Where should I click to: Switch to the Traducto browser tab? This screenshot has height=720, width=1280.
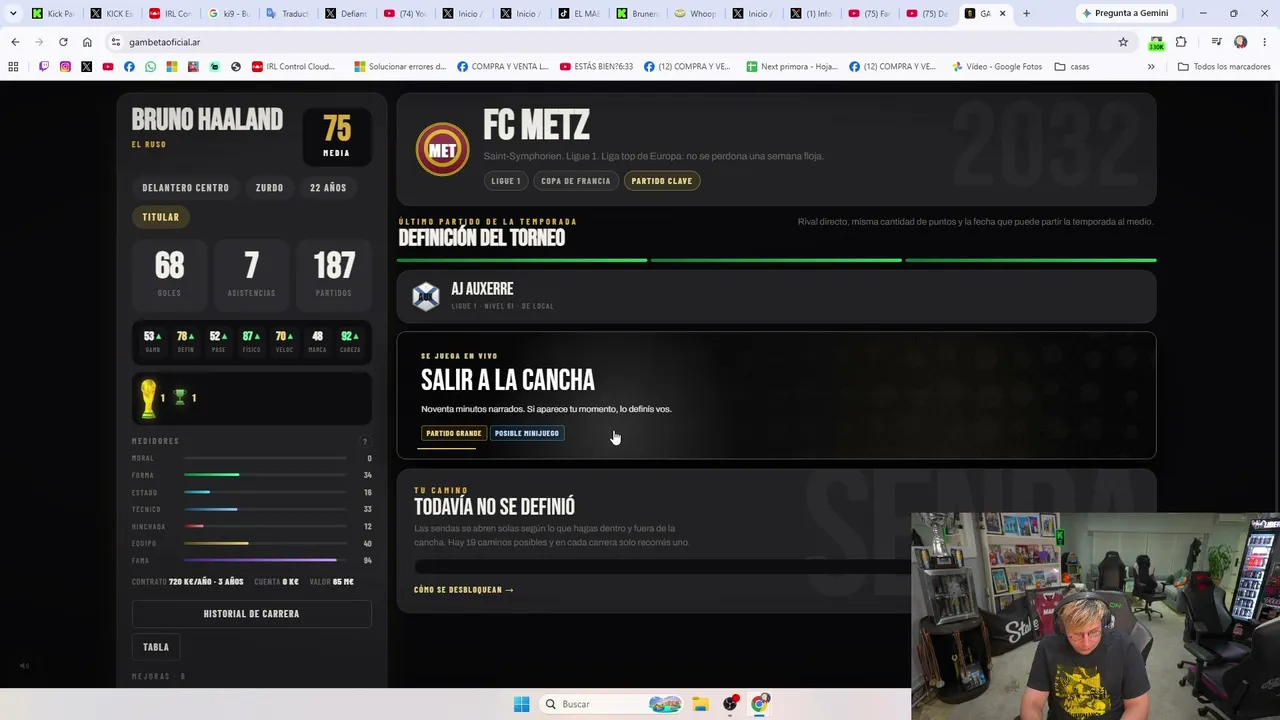(287, 13)
